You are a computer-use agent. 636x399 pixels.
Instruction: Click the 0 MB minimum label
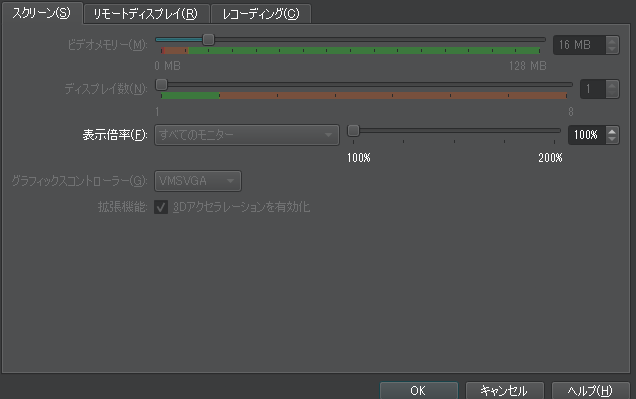[x=168, y=66]
